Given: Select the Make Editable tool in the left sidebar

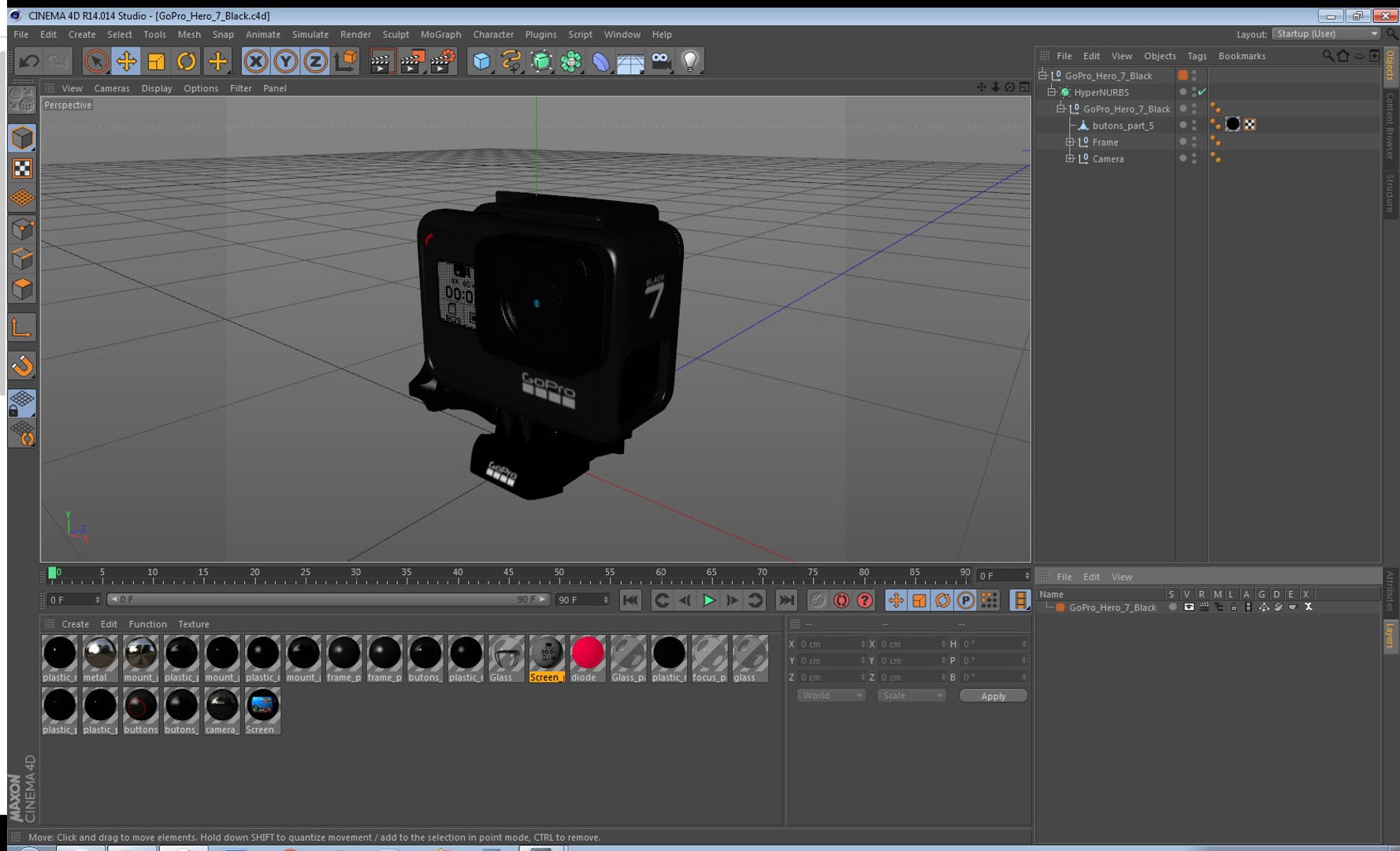Looking at the screenshot, I should pyautogui.click(x=22, y=100).
